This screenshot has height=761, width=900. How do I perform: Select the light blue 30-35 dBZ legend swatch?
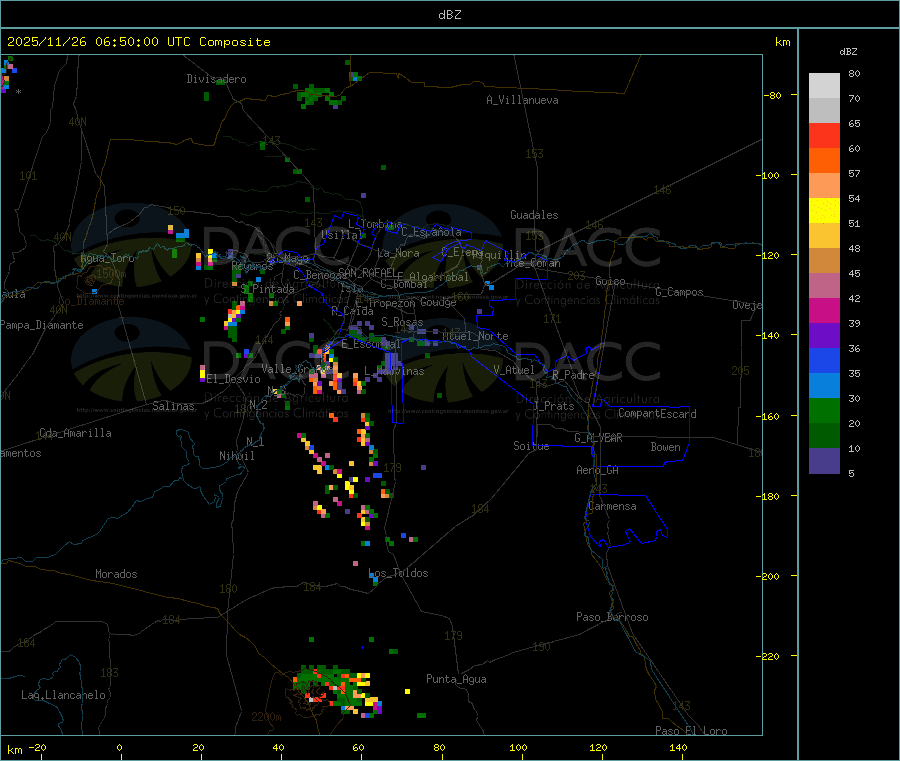(x=824, y=386)
